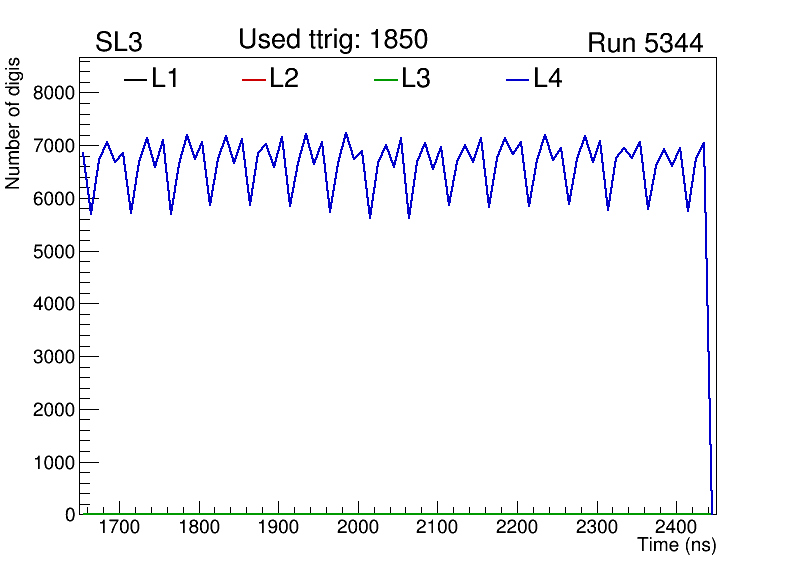Viewport: 796px width, 572px height.
Task: Click the blue L4 legend line sample
Action: (517, 80)
